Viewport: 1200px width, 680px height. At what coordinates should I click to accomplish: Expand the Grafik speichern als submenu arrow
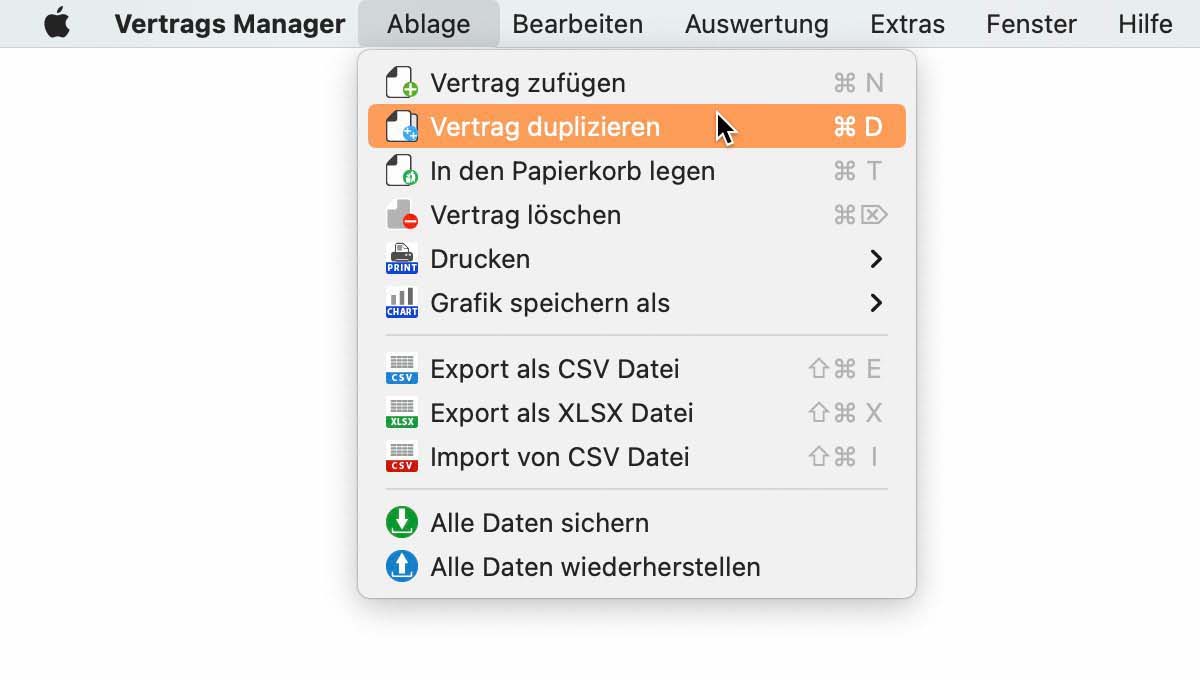876,303
